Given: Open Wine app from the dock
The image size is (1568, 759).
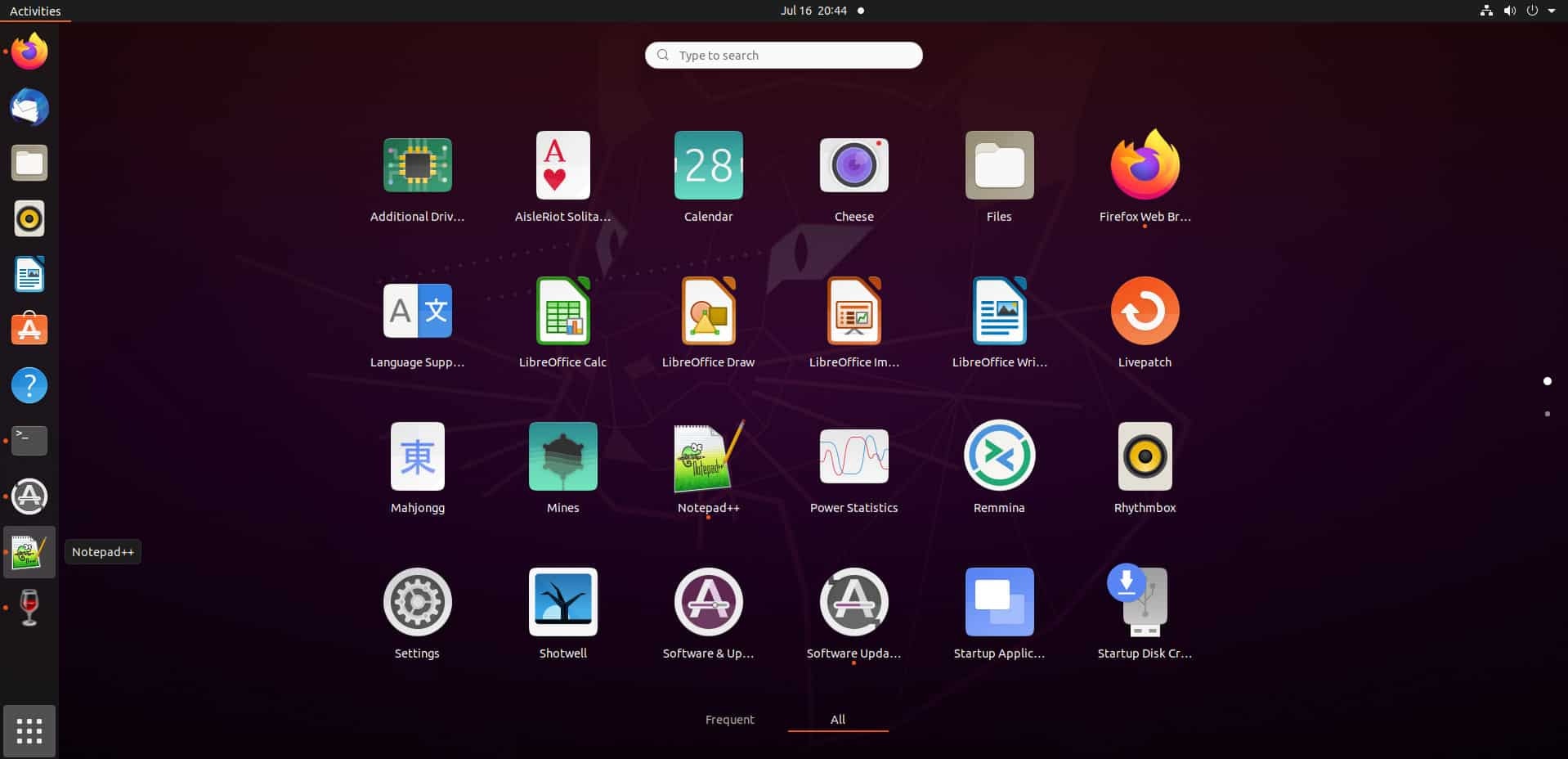Looking at the screenshot, I should point(29,608).
